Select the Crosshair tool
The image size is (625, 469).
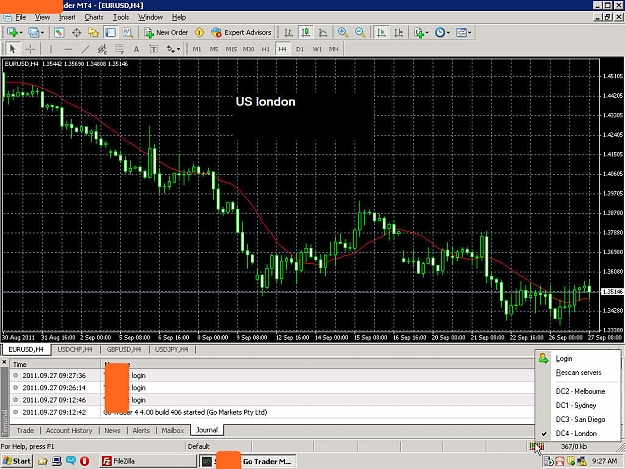30,49
